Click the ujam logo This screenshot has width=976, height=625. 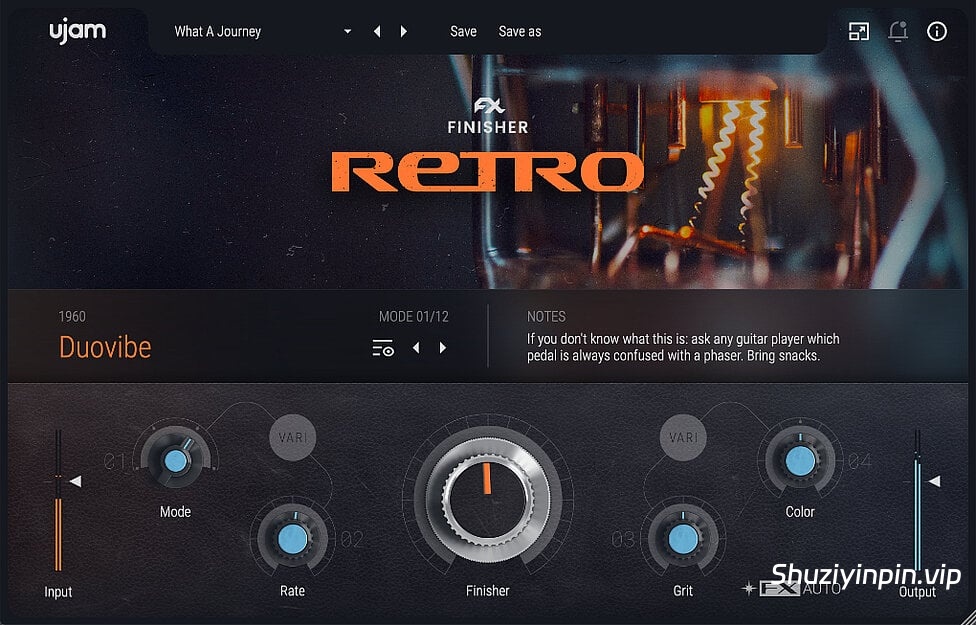[x=78, y=31]
